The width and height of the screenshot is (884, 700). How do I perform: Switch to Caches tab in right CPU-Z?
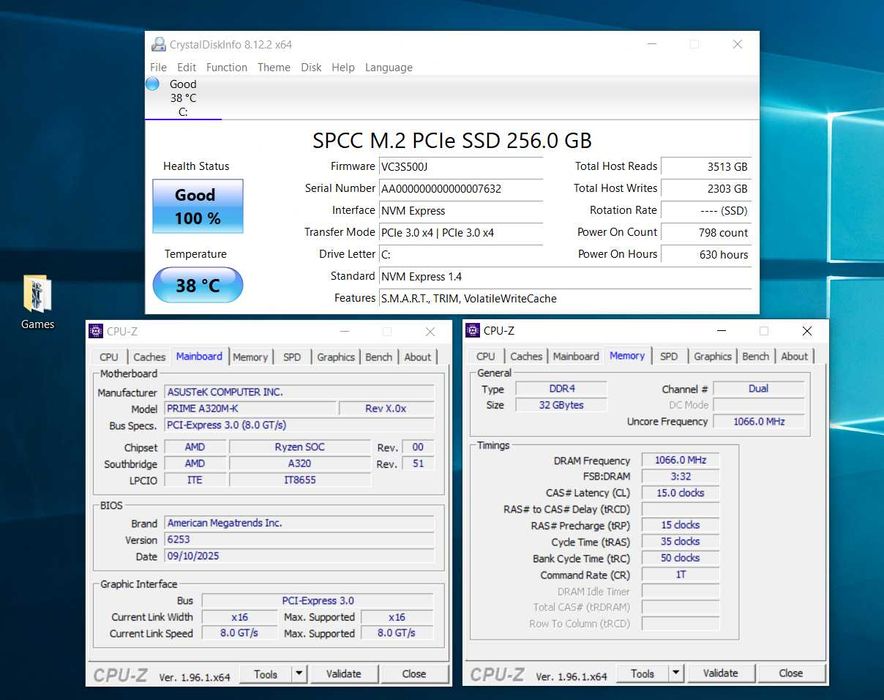point(526,356)
